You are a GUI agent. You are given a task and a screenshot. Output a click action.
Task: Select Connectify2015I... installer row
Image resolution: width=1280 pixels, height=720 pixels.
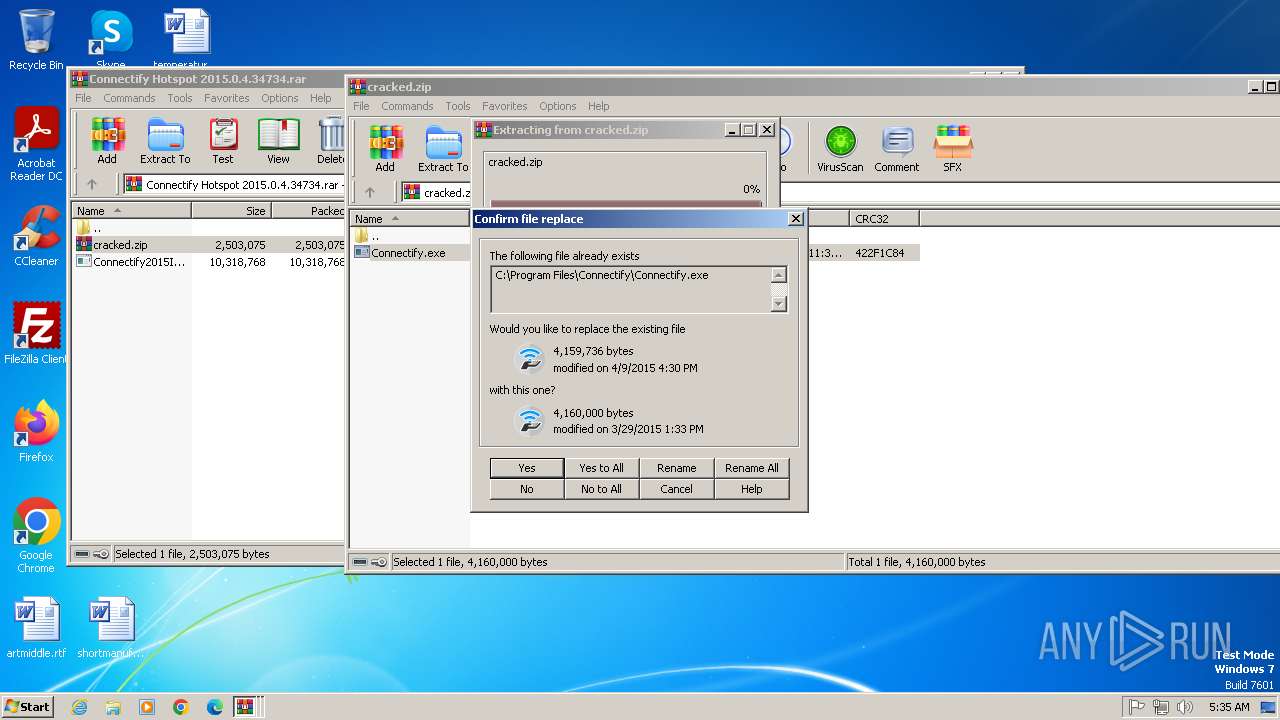tap(209, 261)
